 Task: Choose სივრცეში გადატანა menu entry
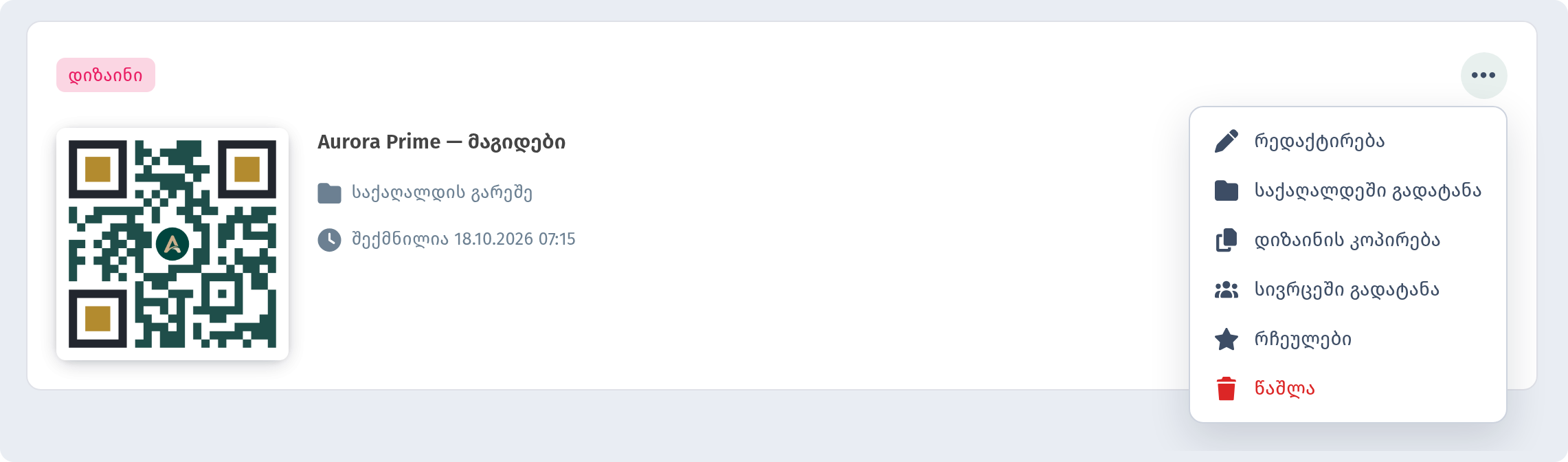pos(1348,289)
